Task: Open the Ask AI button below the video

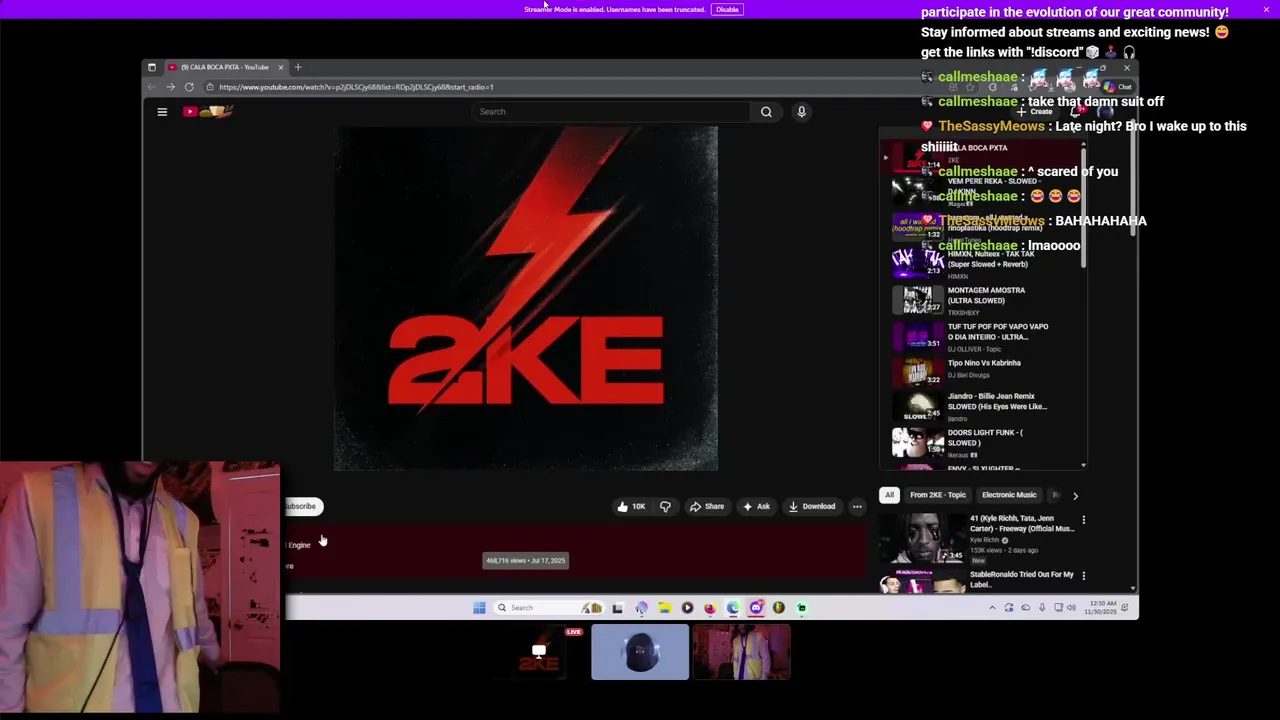Action: (x=756, y=506)
